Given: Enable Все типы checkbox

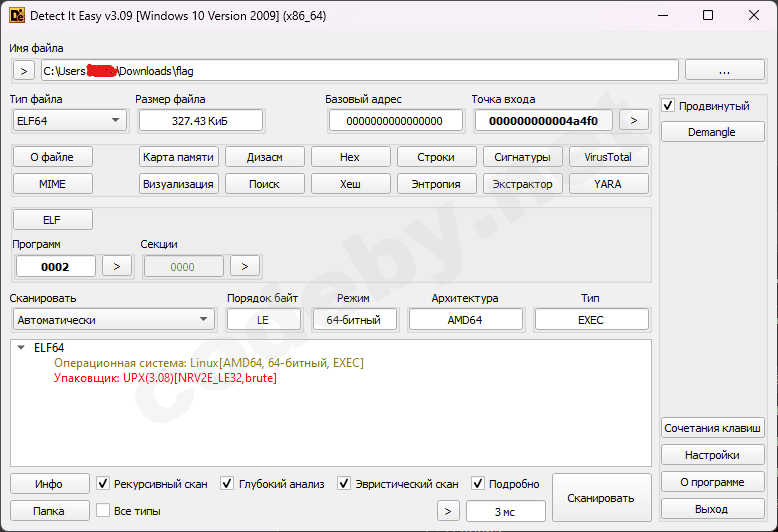Looking at the screenshot, I should tap(103, 510).
